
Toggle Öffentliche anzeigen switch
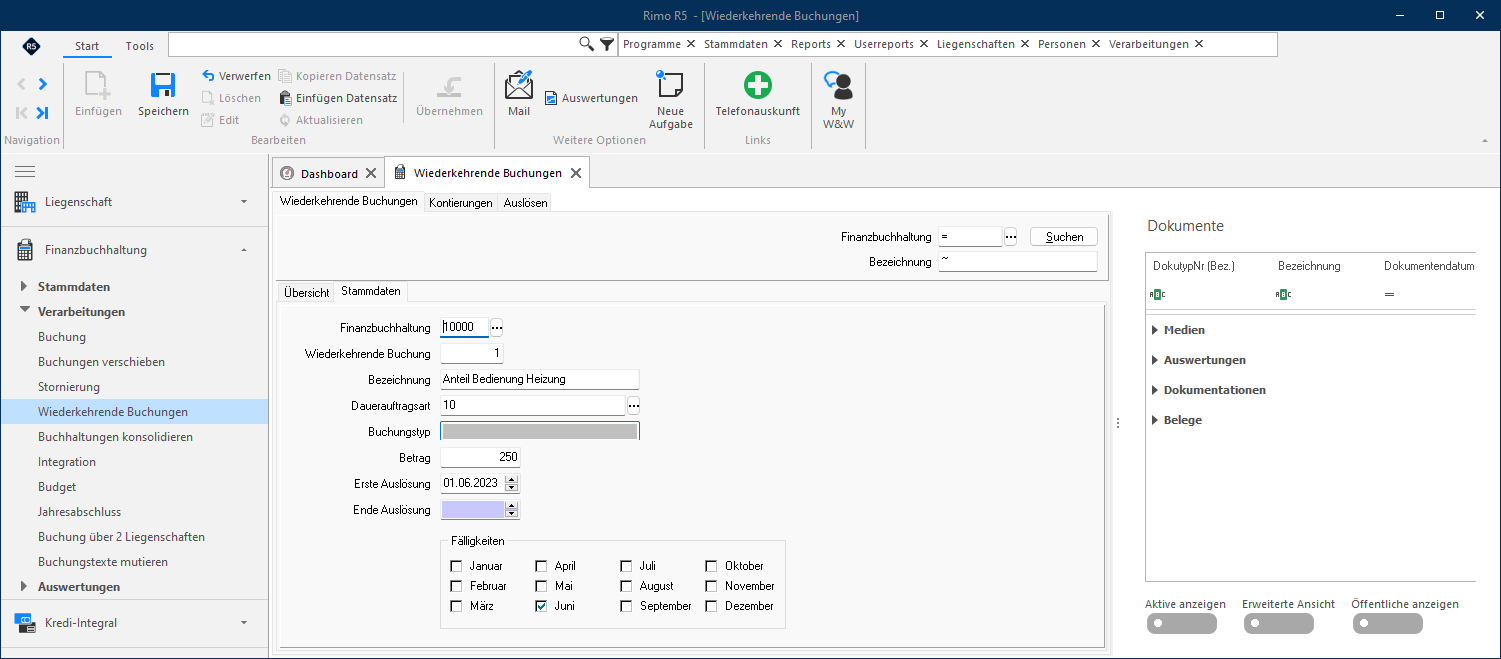[x=1388, y=624]
